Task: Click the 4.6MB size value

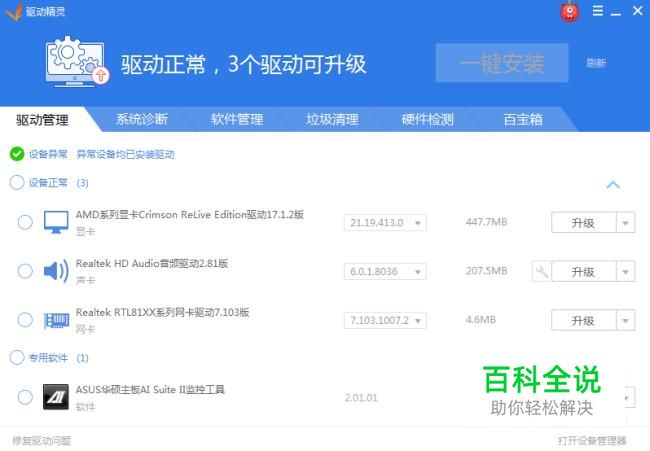Action: 480,320
